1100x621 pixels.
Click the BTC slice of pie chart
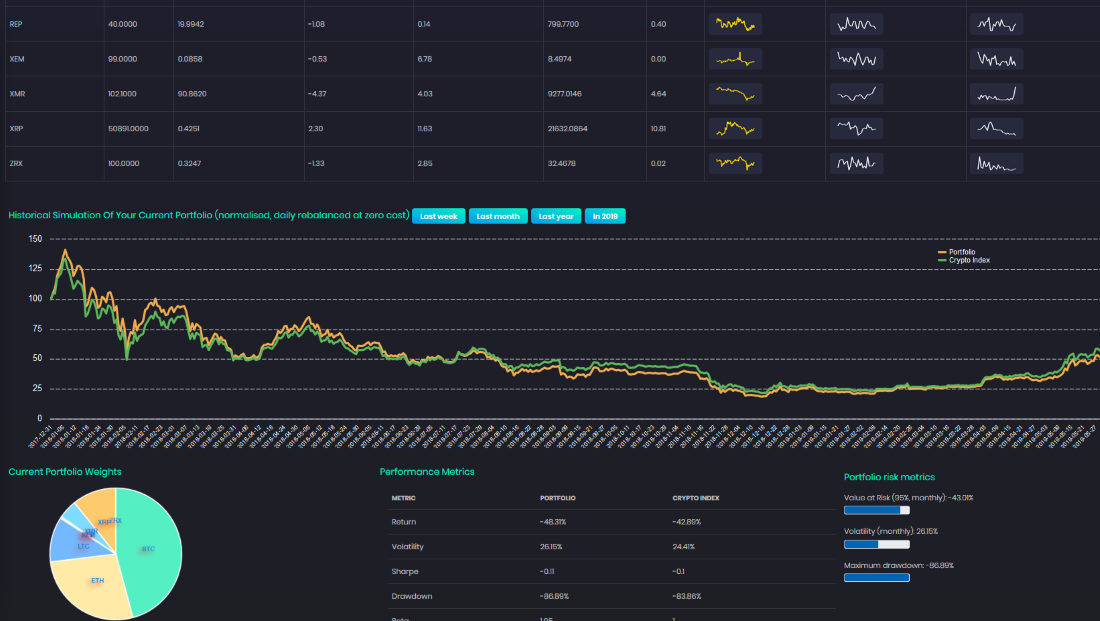[150, 550]
